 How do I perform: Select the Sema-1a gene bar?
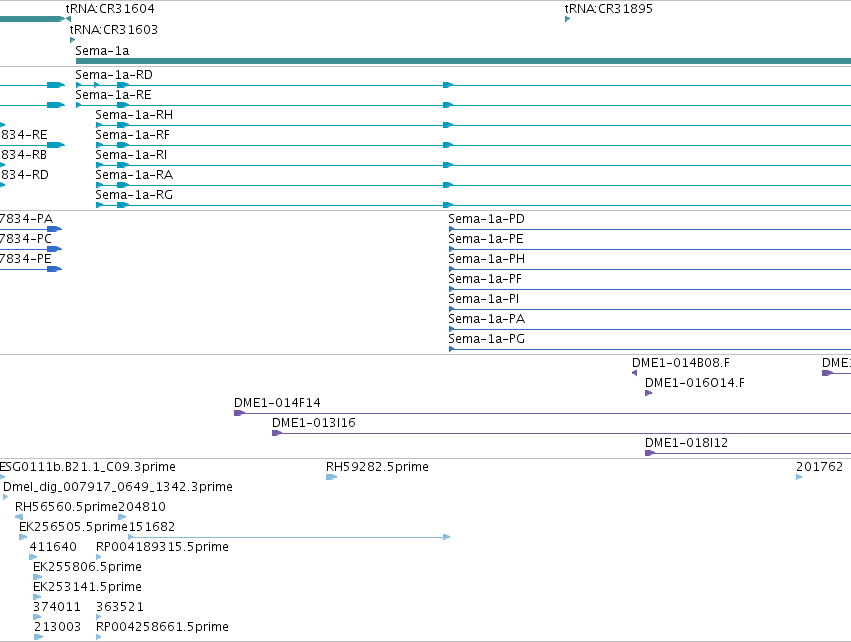coord(463,61)
